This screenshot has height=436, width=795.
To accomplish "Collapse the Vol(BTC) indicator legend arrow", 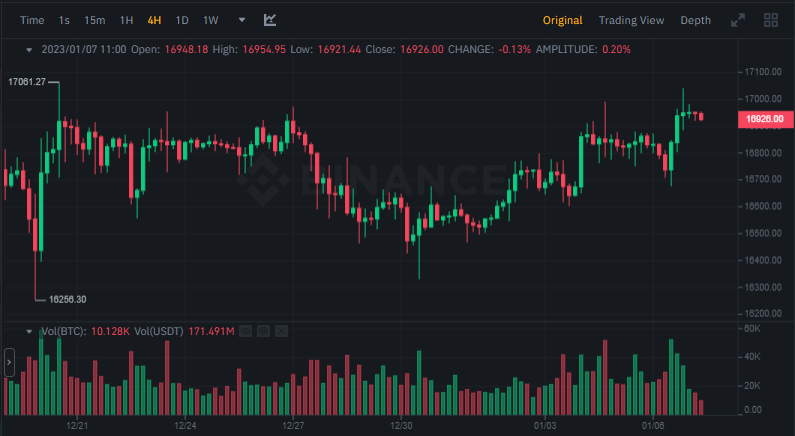I will coord(30,331).
